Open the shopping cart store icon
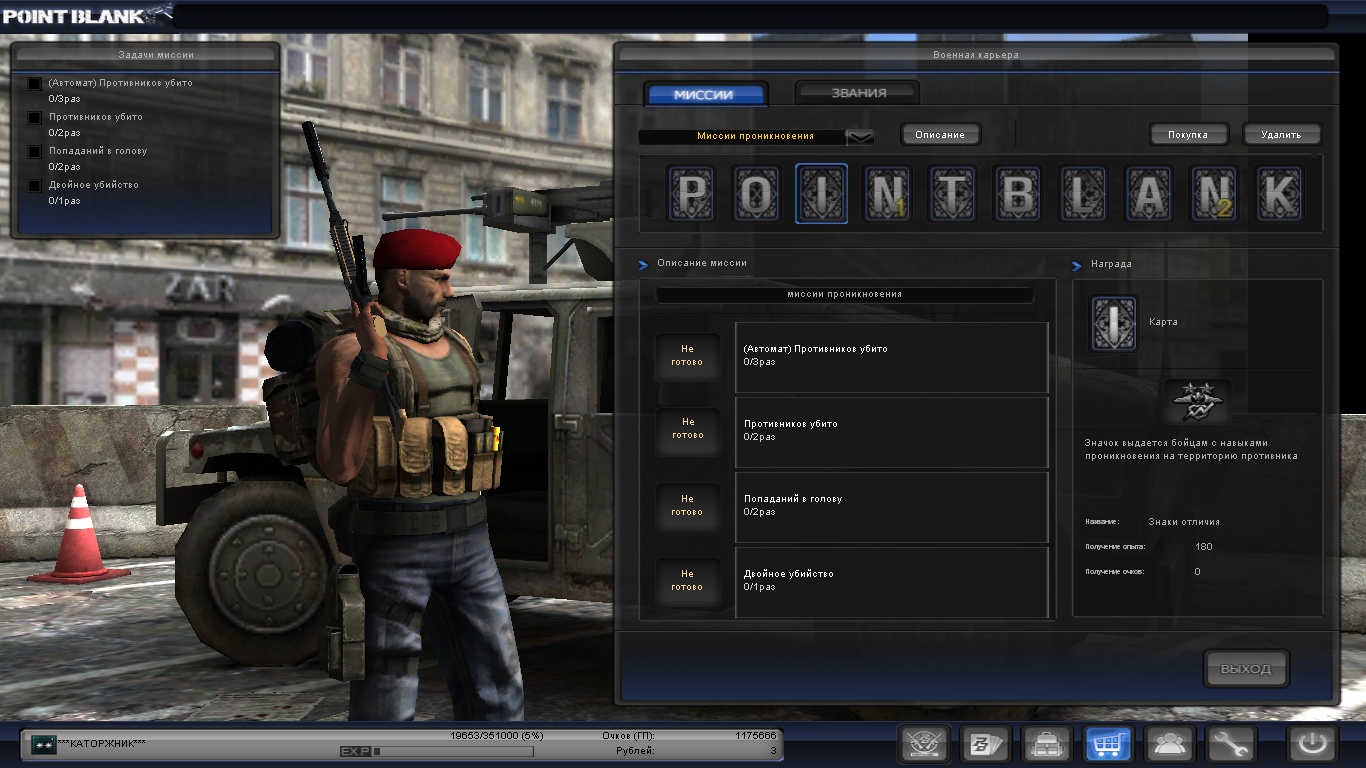Viewport: 1366px width, 768px height. coord(1108,744)
